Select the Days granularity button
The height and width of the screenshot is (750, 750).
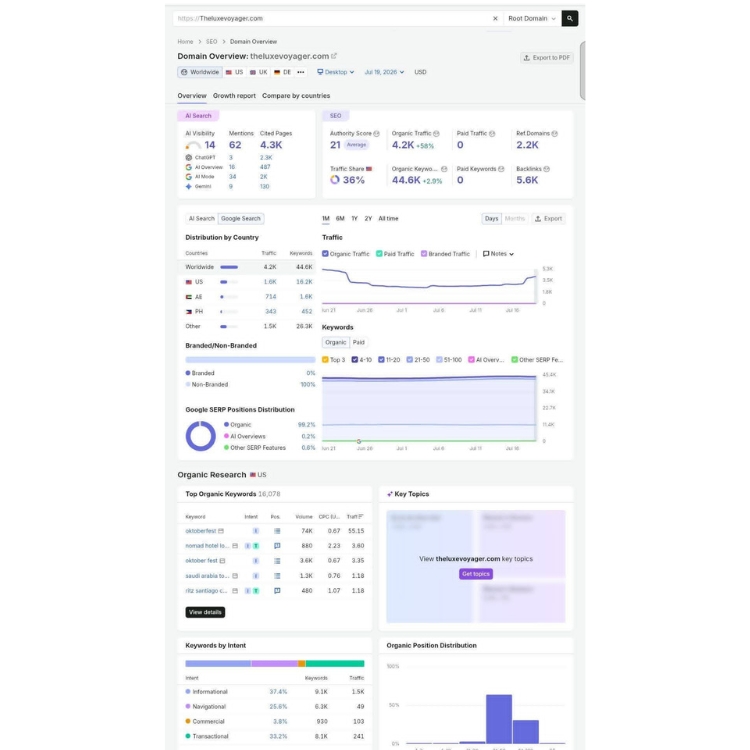click(491, 219)
